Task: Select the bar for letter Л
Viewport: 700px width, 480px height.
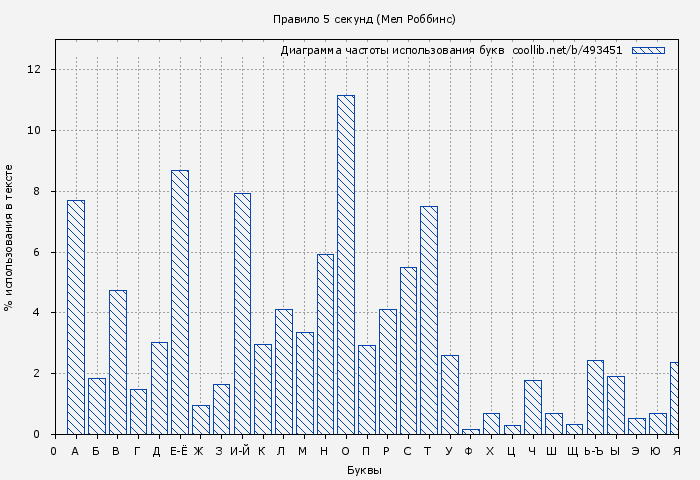Action: pyautogui.click(x=284, y=371)
